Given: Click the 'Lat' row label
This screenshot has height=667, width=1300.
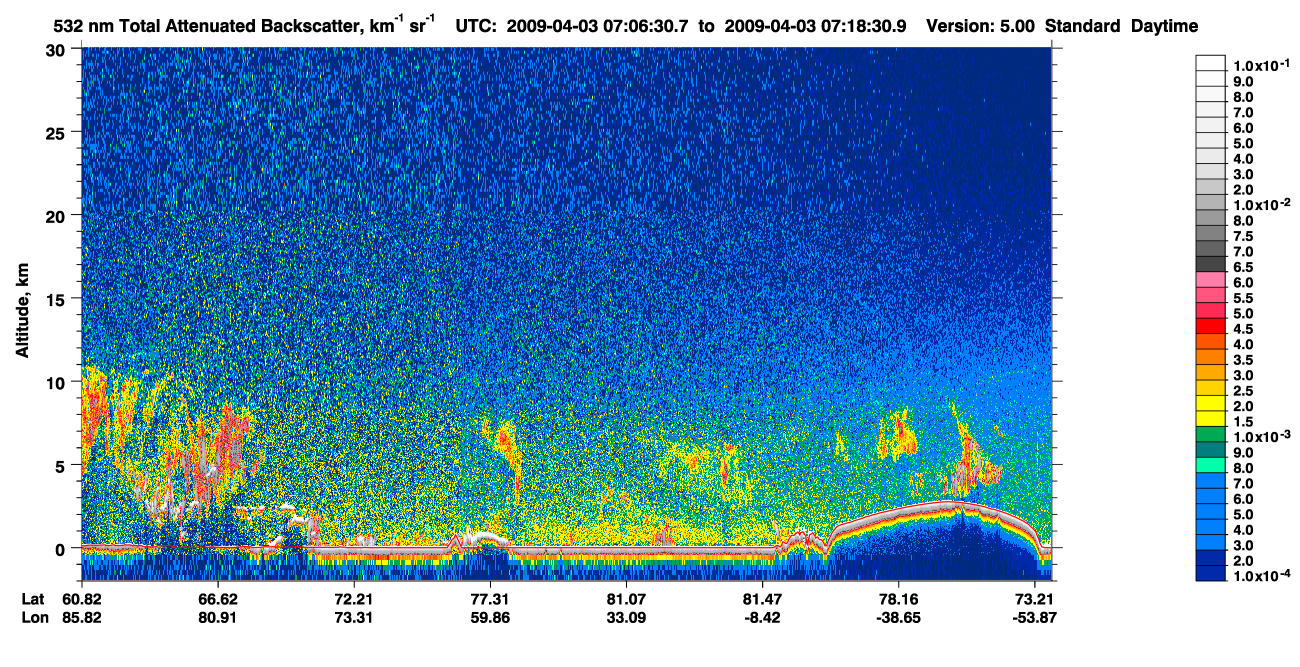Looking at the screenshot, I should tap(33, 599).
